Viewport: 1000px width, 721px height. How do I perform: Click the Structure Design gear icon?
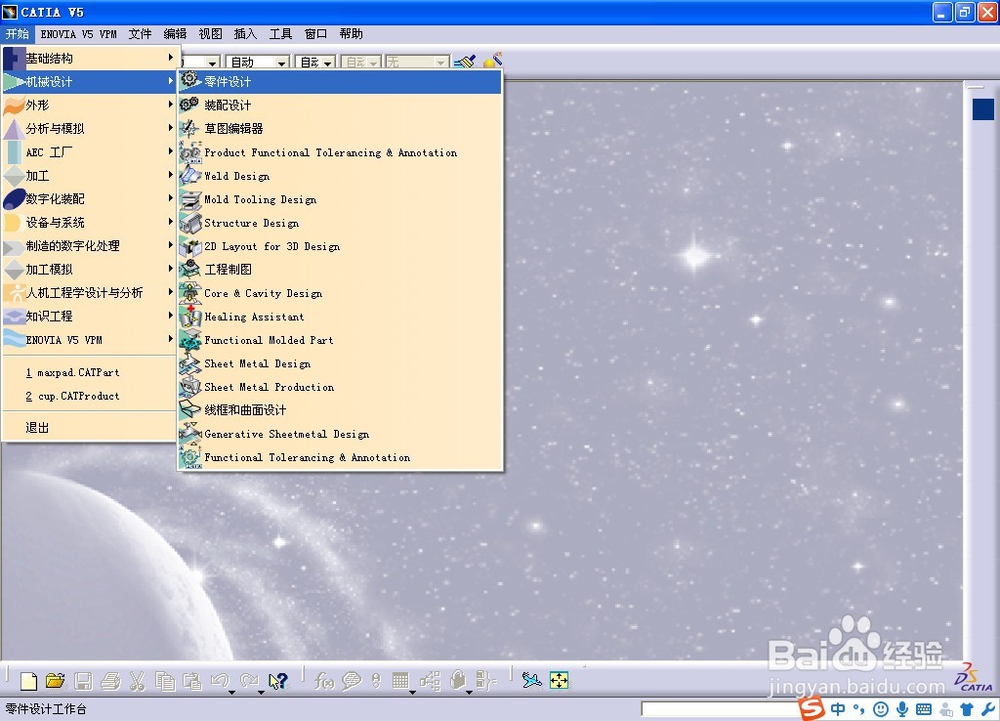[190, 223]
